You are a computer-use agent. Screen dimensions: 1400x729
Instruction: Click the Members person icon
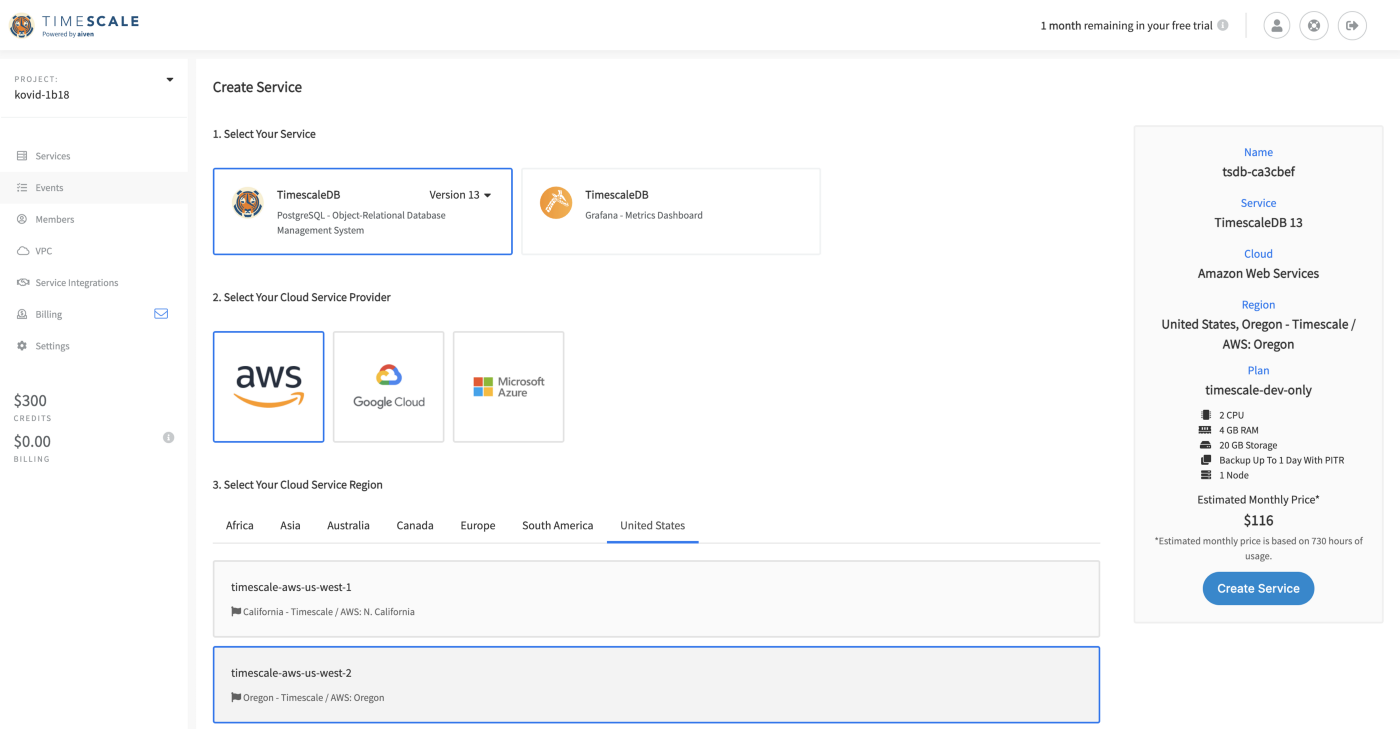(22, 219)
